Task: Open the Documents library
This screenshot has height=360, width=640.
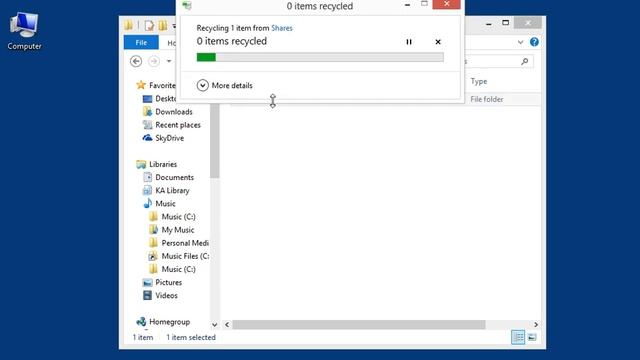Action: (x=168, y=177)
